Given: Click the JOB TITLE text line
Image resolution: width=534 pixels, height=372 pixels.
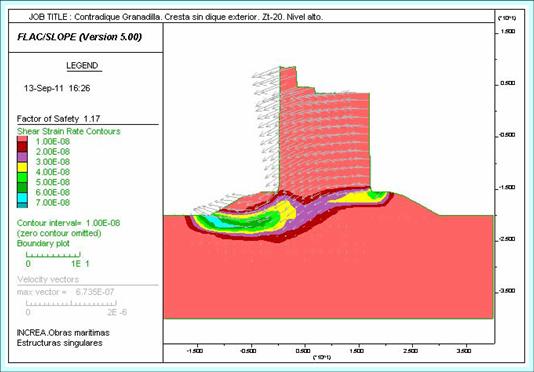Looking at the screenshot, I should pyautogui.click(x=175, y=17).
